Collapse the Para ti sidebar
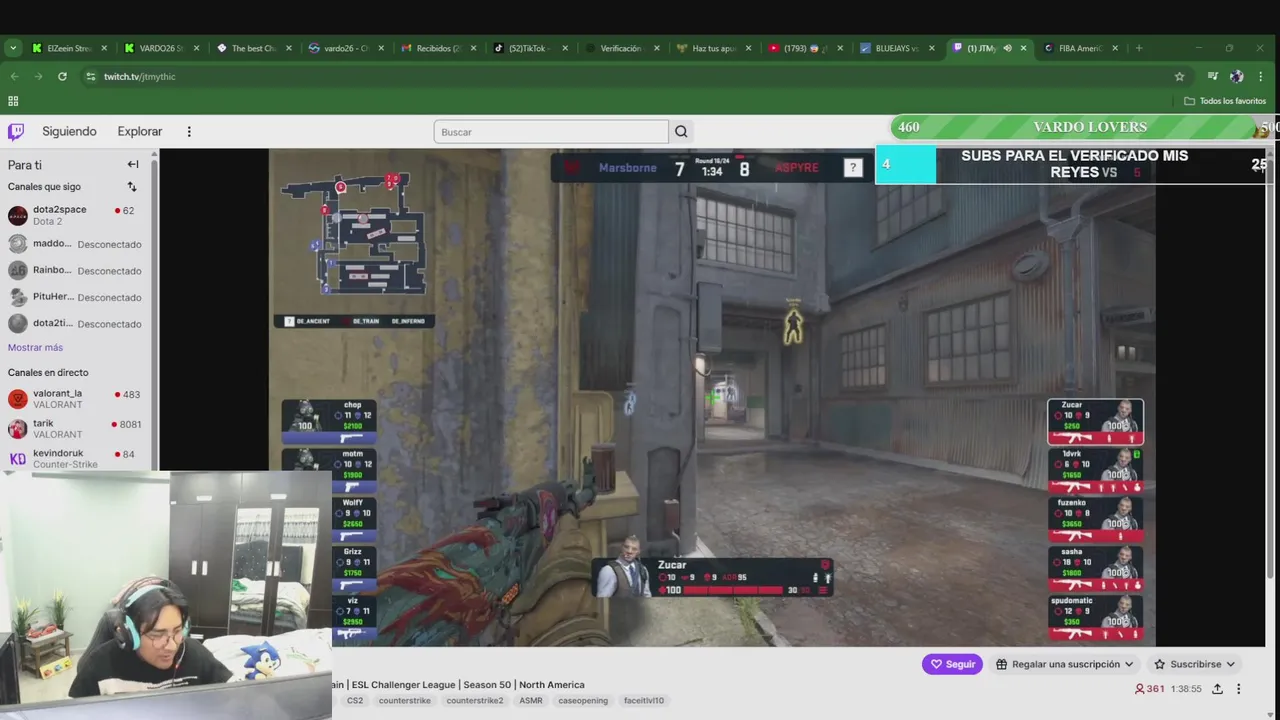The image size is (1280, 720). click(132, 164)
